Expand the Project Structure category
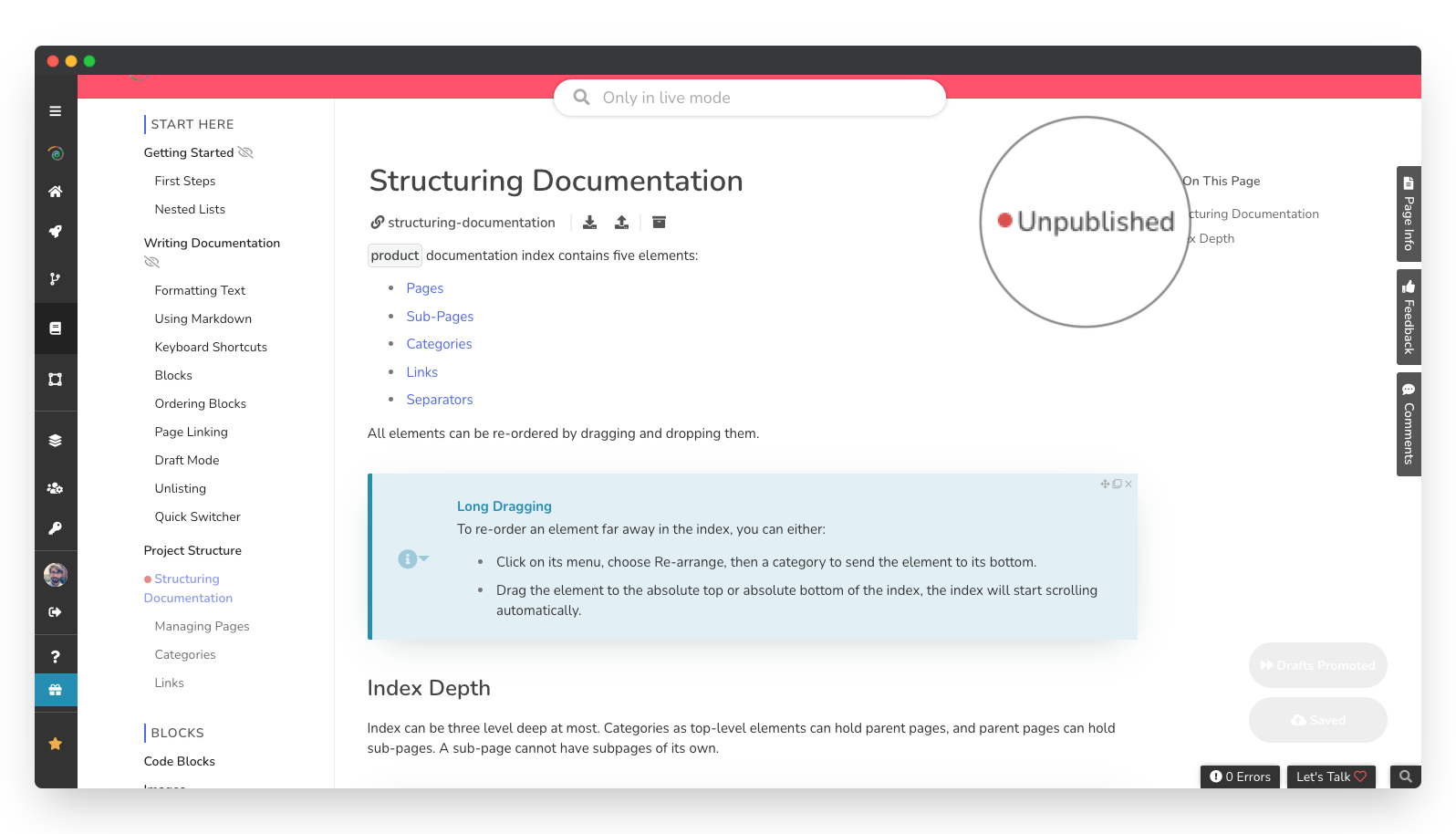 coord(192,550)
